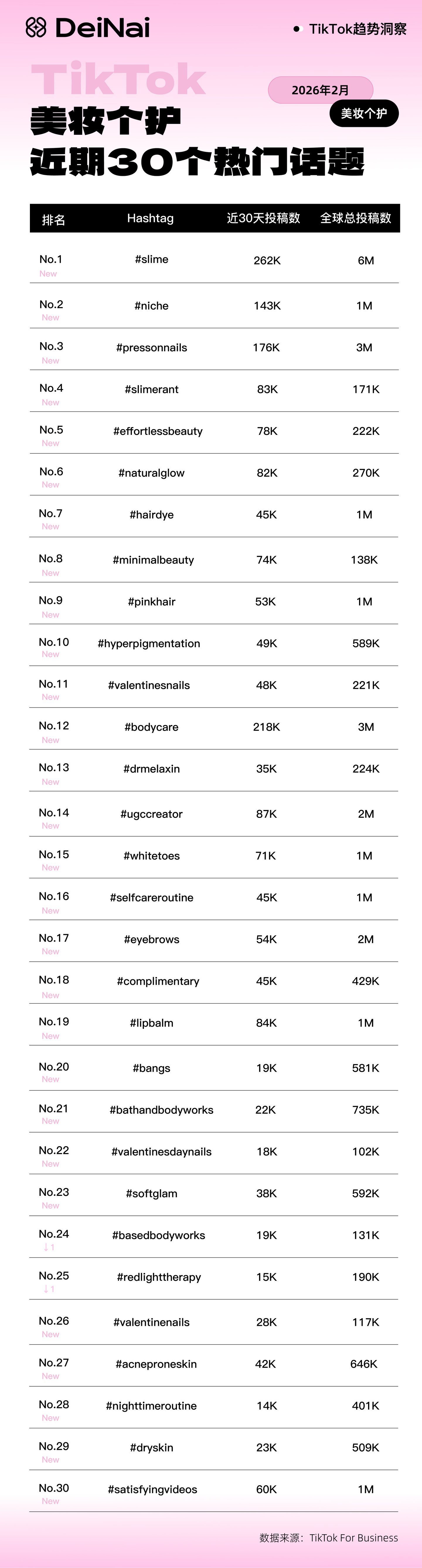Open the #bathandbodyworks hashtag

coord(161,1110)
